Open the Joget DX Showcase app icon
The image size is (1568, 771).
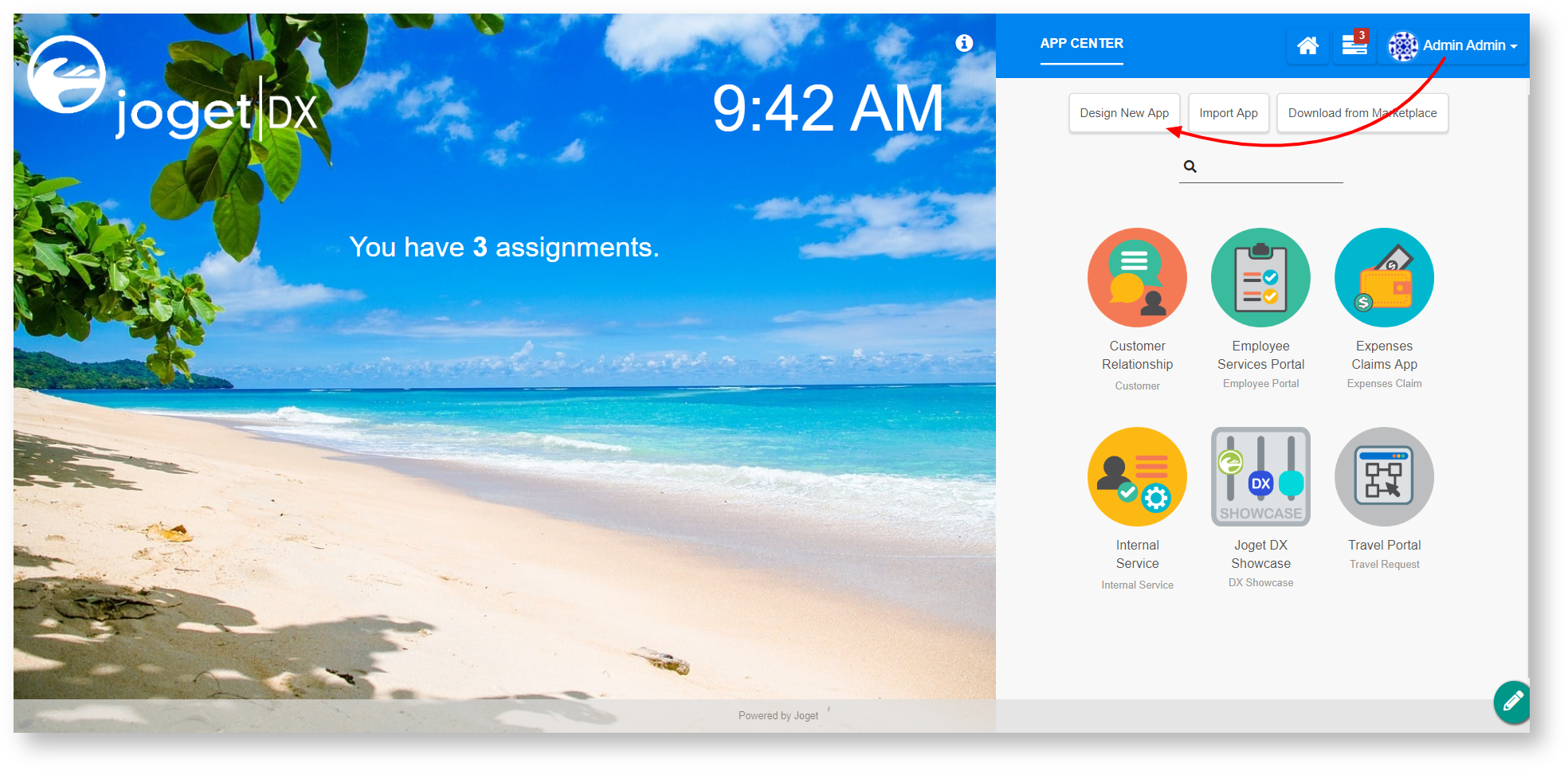pos(1260,476)
